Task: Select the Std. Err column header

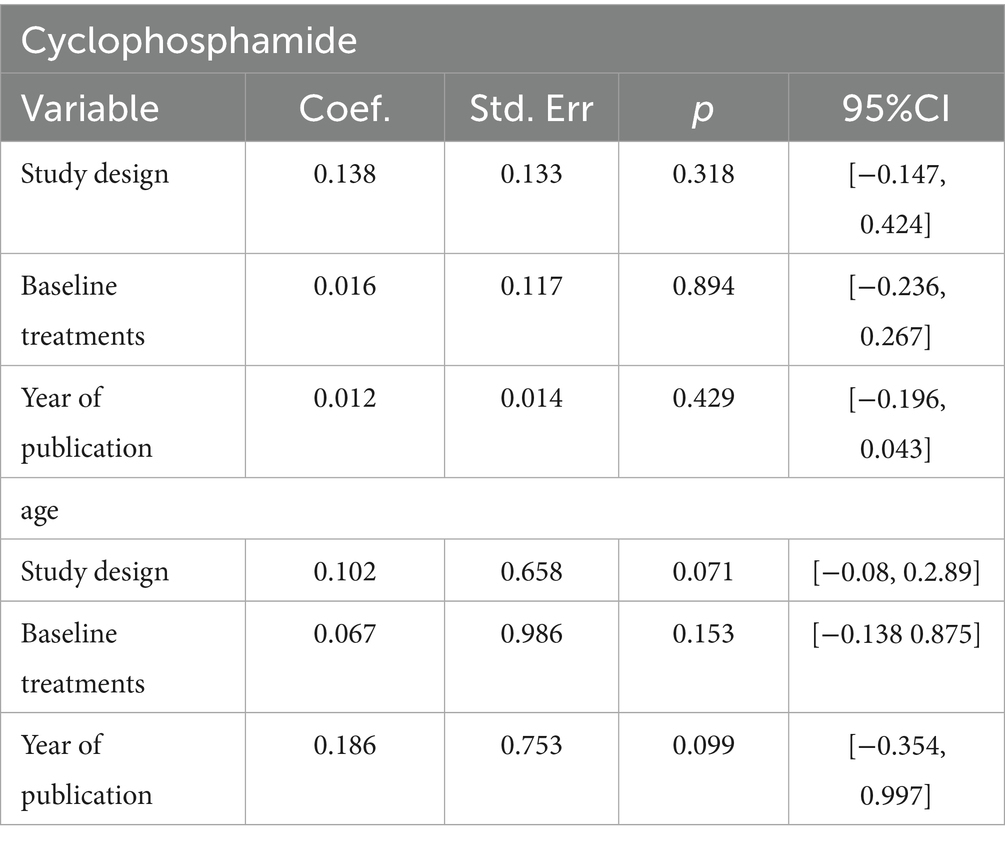Action: [532, 108]
